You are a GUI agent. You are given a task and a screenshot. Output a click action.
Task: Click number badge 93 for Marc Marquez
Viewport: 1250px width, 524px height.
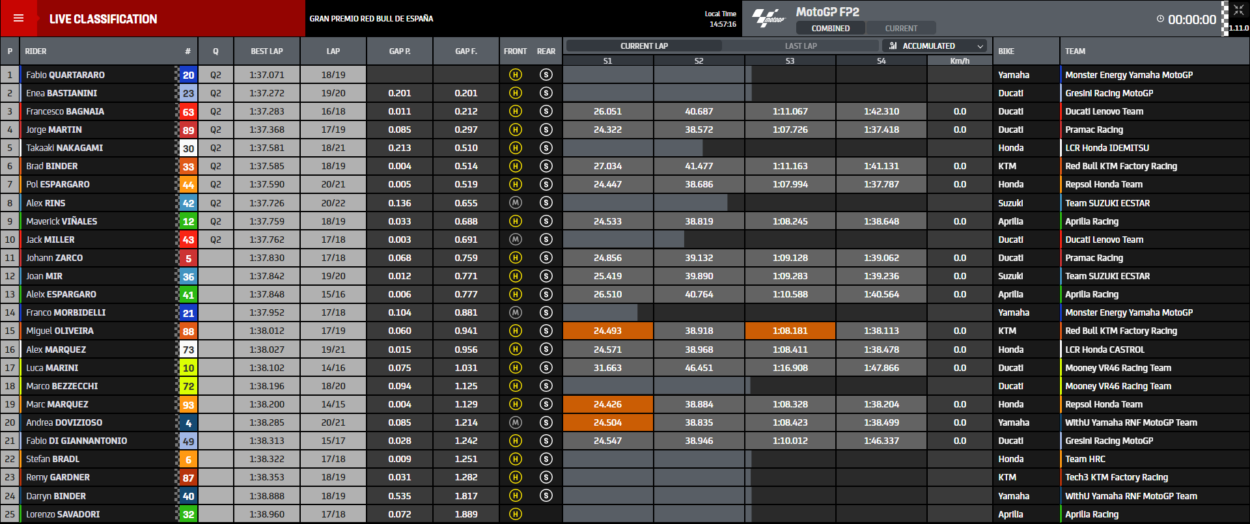pos(188,405)
